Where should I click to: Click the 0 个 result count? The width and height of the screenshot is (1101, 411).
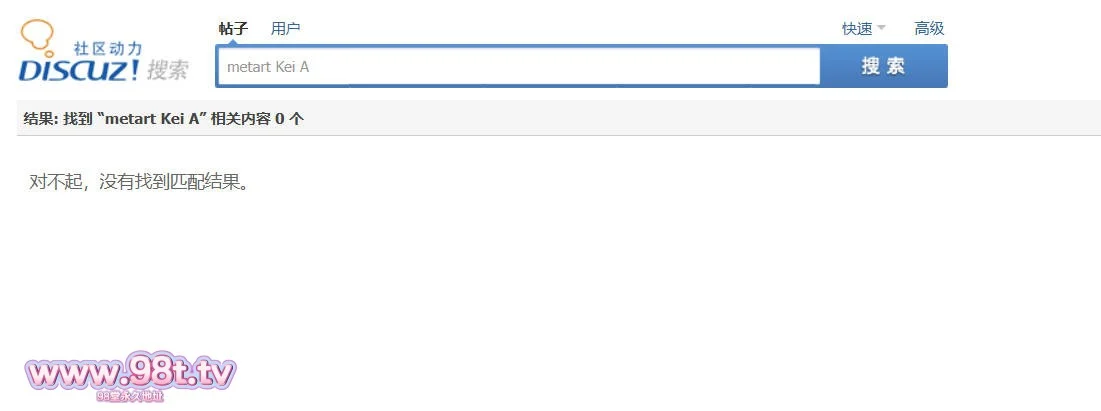tap(289, 119)
